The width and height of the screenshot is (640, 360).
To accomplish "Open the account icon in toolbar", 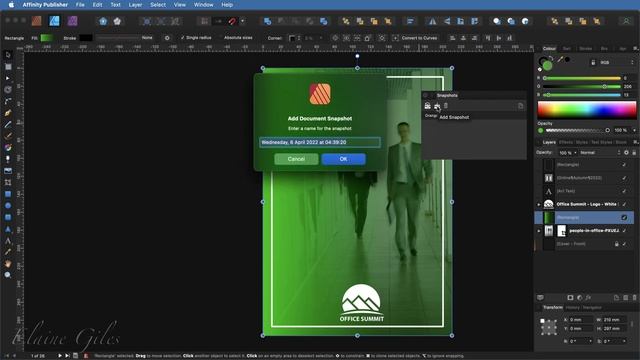I will pyautogui.click(x=626, y=21).
